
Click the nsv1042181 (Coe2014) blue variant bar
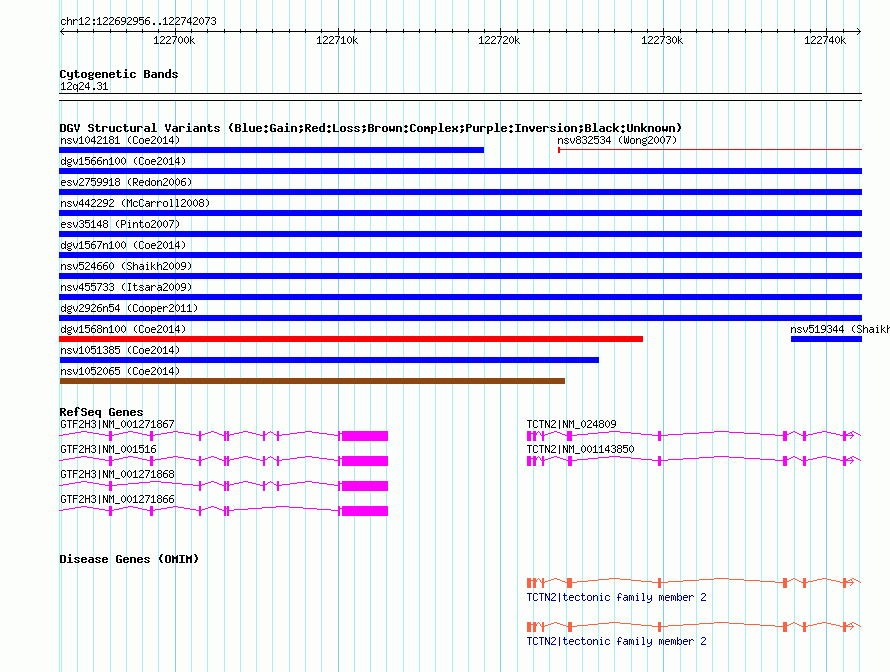coord(271,150)
